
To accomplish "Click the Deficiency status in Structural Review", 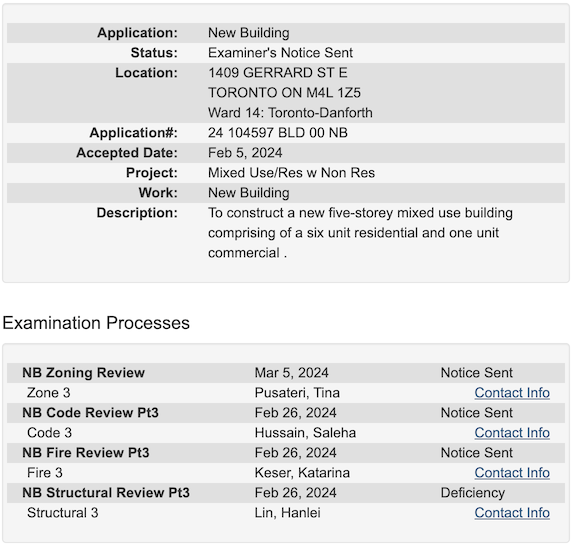I will pyautogui.click(x=473, y=493).
